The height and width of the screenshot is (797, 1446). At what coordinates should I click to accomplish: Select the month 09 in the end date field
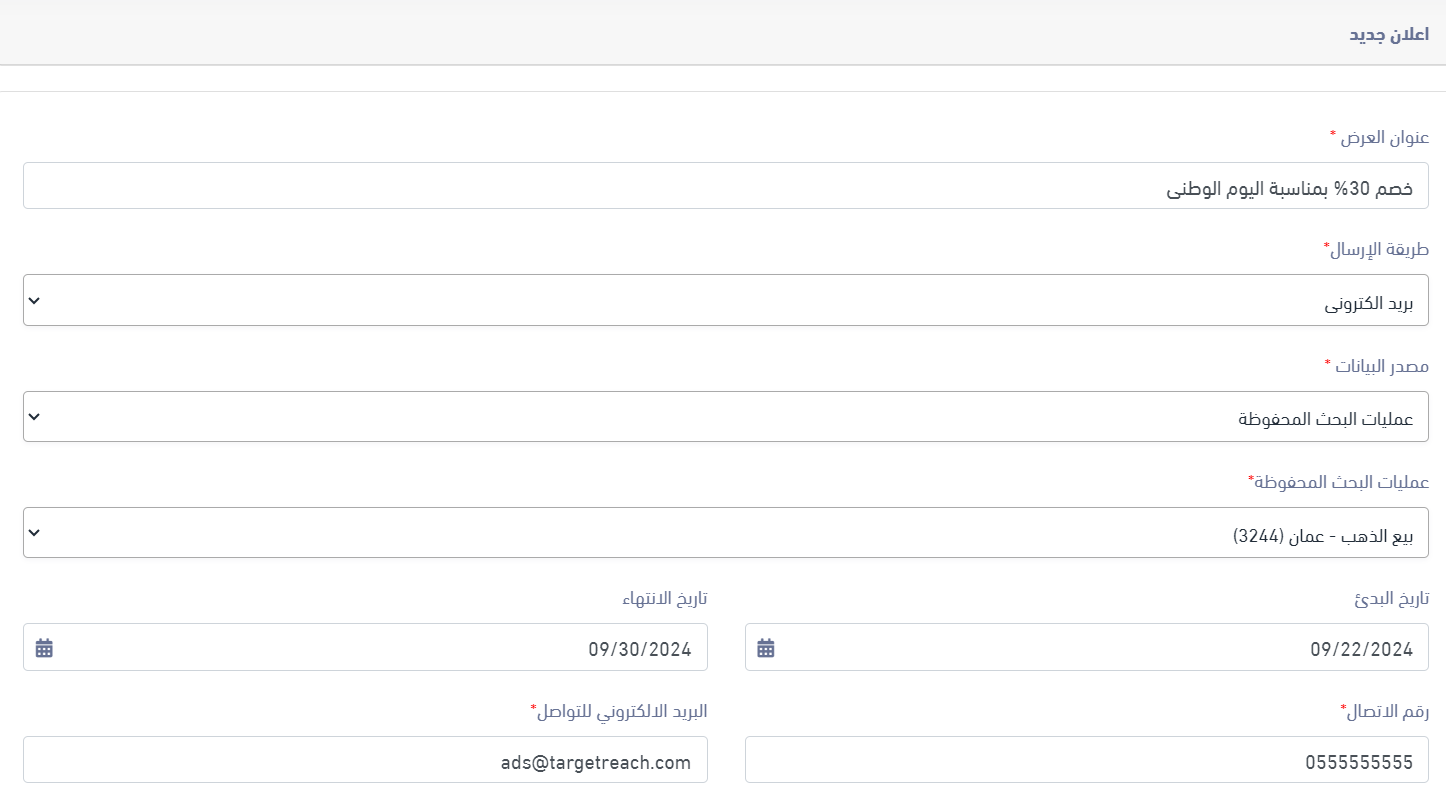pos(600,649)
